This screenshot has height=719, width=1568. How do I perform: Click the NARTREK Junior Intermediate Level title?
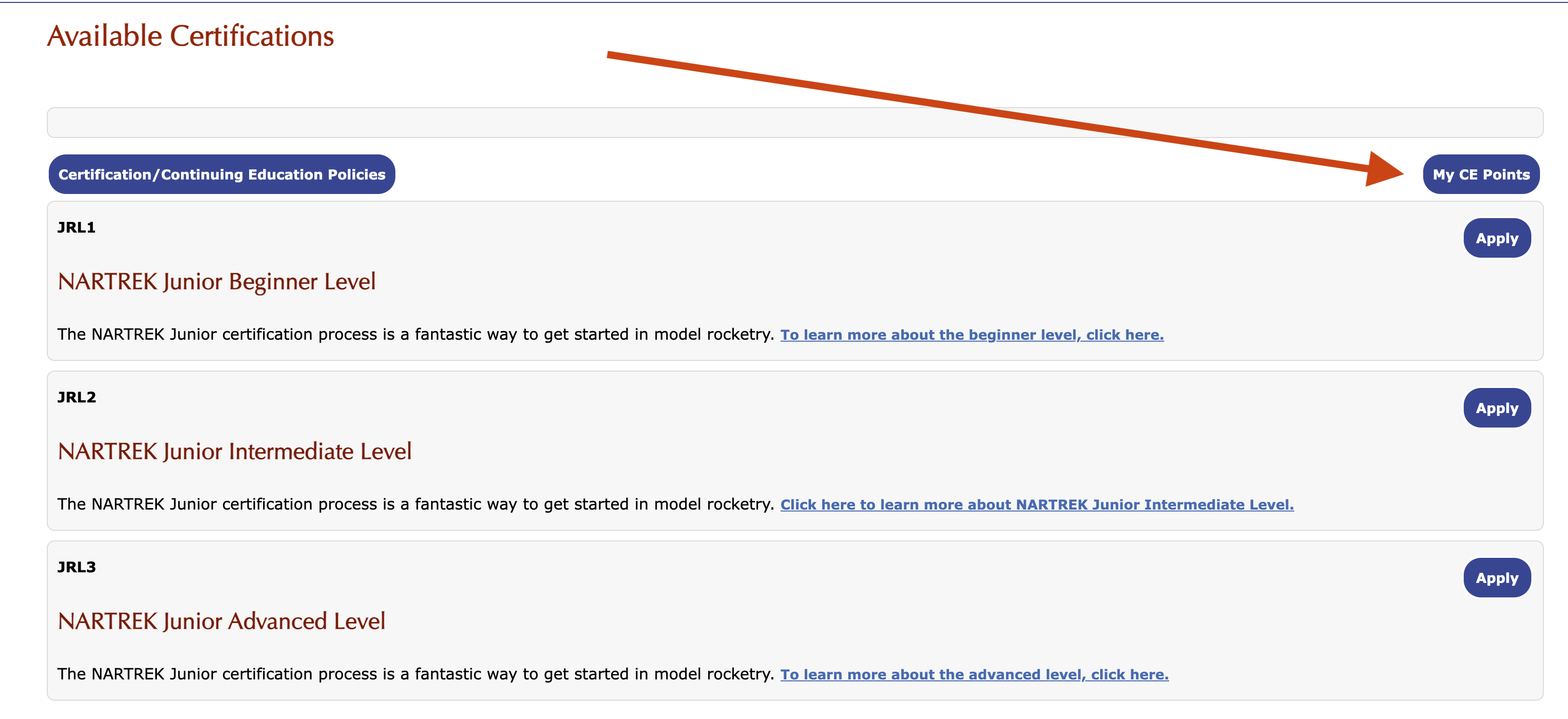coord(234,451)
